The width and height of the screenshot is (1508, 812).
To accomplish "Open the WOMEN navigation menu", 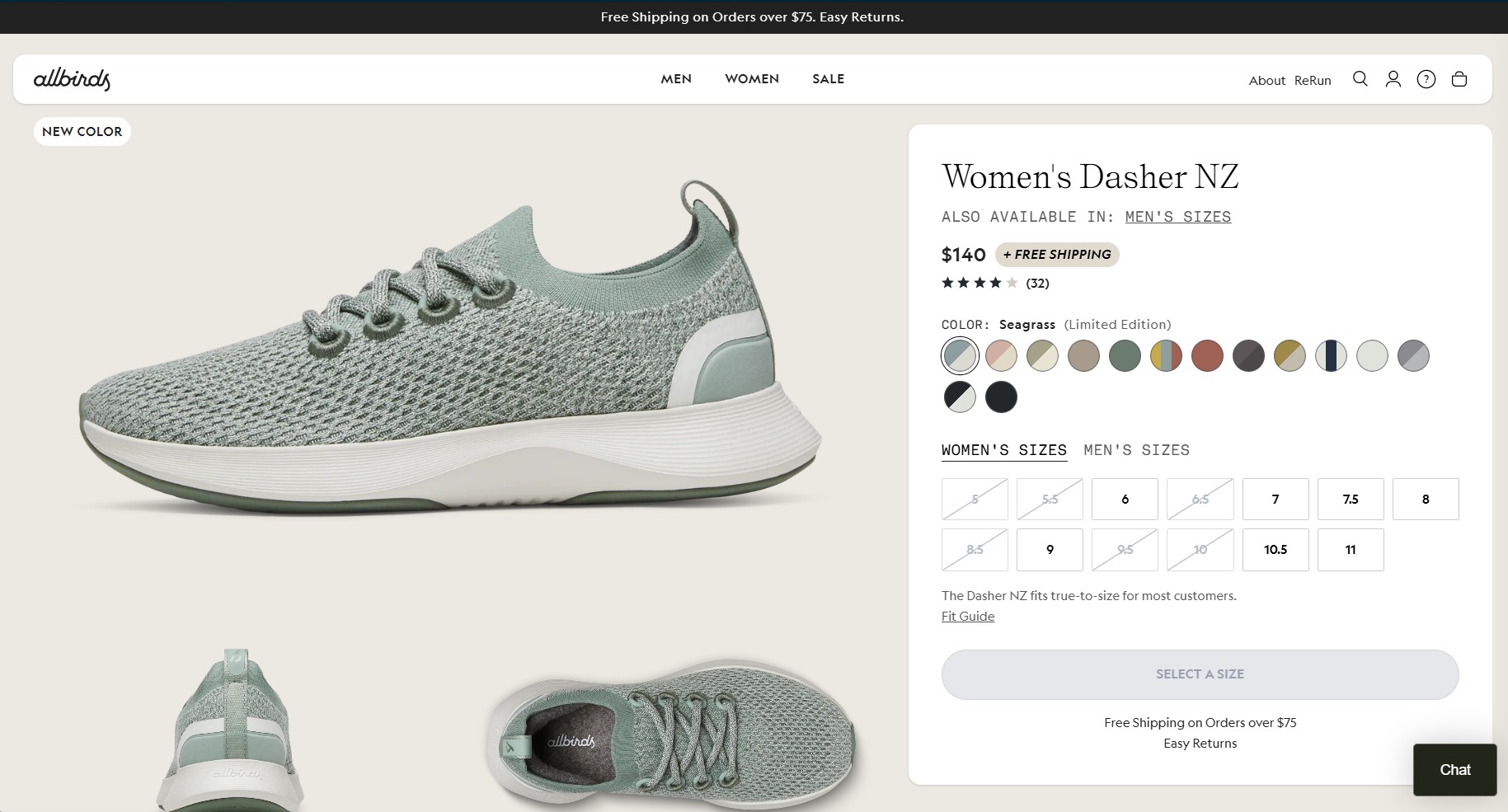I will tap(752, 79).
